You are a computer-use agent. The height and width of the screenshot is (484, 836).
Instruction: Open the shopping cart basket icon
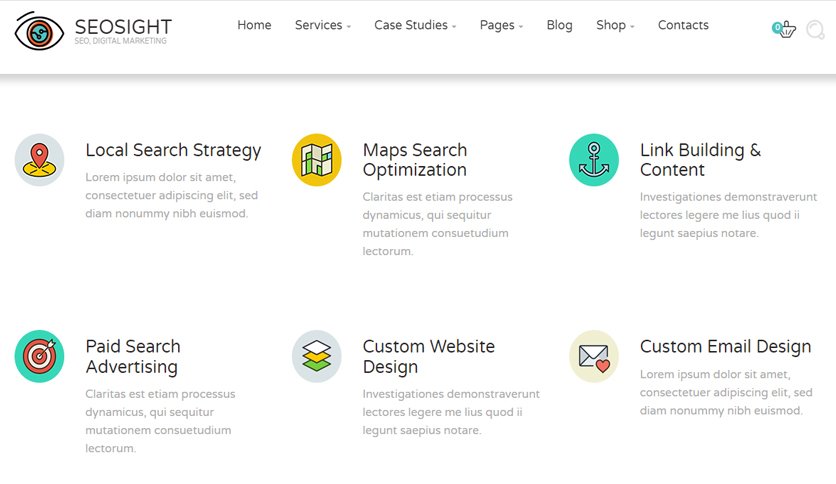point(784,29)
